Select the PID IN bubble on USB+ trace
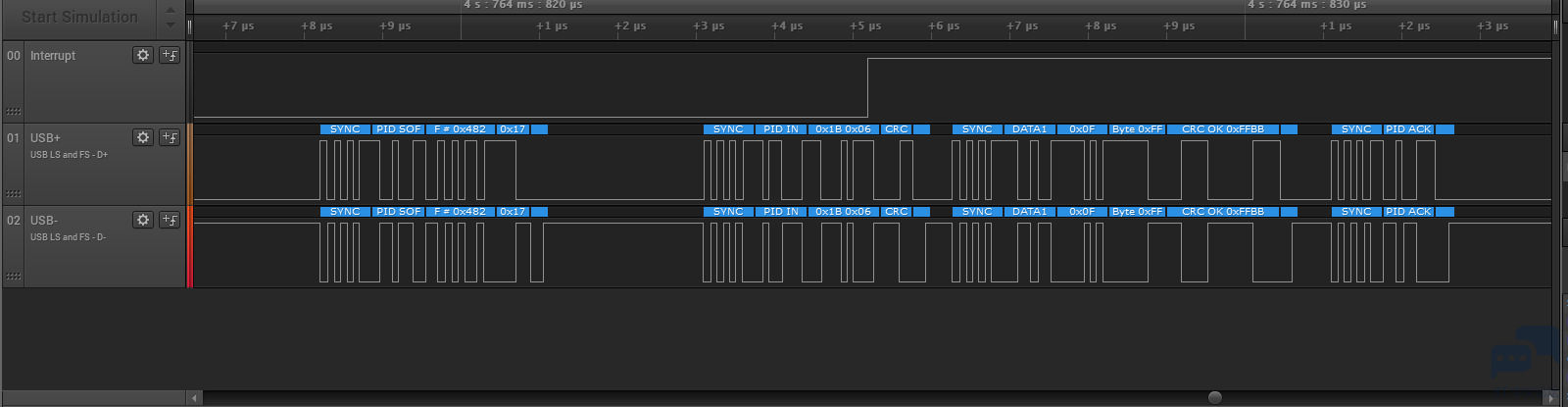The image size is (1568, 407). click(x=781, y=129)
